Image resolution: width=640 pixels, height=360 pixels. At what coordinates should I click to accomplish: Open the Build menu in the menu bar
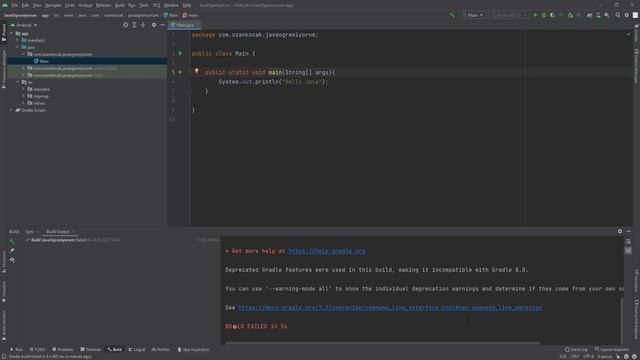click(120, 5)
